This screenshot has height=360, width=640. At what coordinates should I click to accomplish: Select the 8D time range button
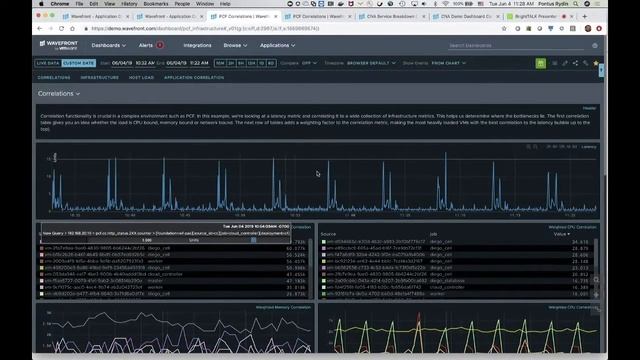[x=271, y=63]
